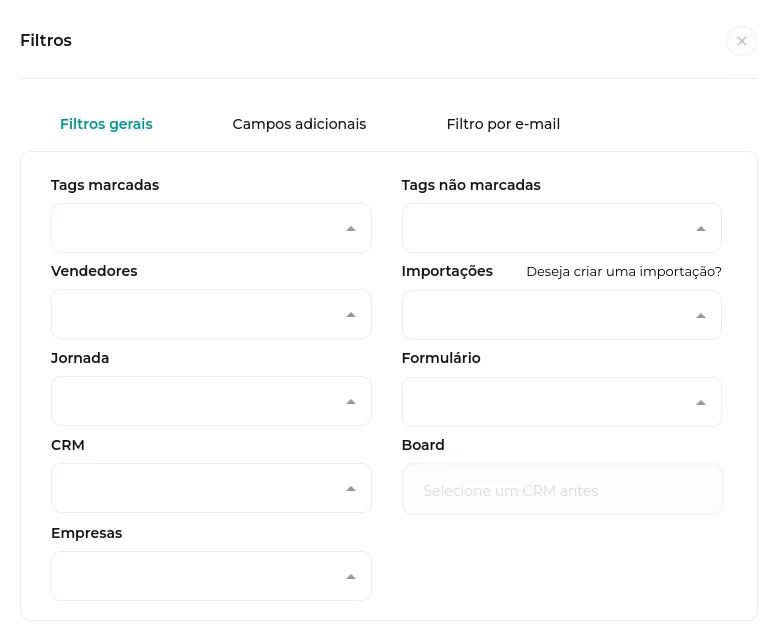Click the Tags não marcadas arrow icon

(x=701, y=229)
